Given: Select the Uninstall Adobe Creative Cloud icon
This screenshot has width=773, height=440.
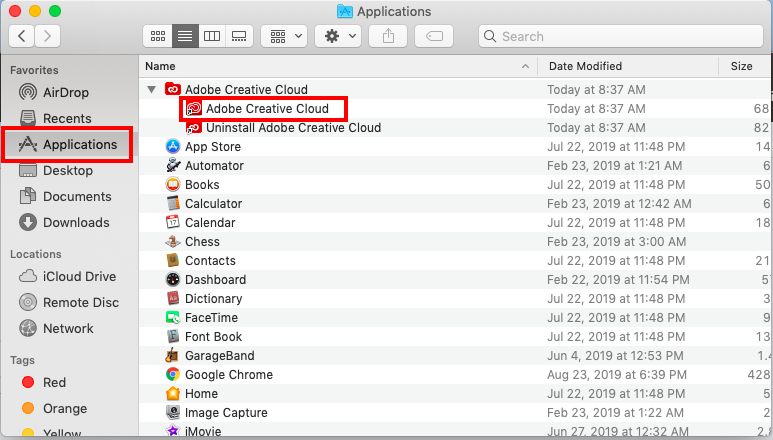Looking at the screenshot, I should pos(194,128).
